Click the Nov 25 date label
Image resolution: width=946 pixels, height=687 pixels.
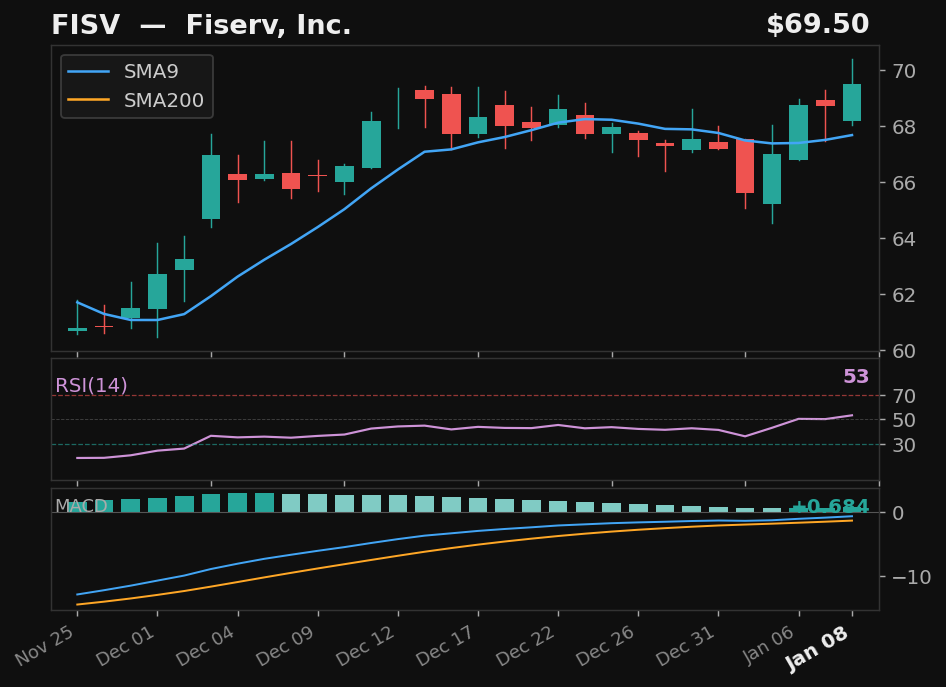(x=46, y=645)
